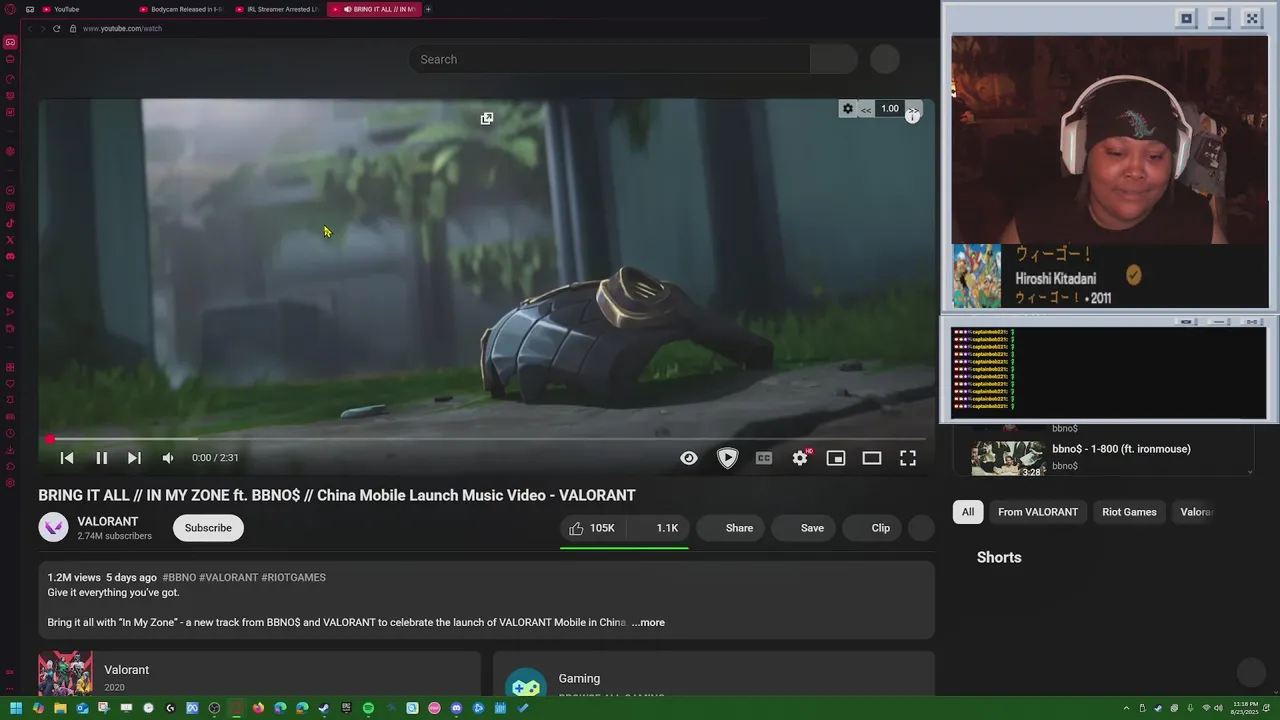This screenshot has height=720, width=1280.
Task: Open the bbno$ 1-800 video thumbnail
Action: (x=1008, y=458)
